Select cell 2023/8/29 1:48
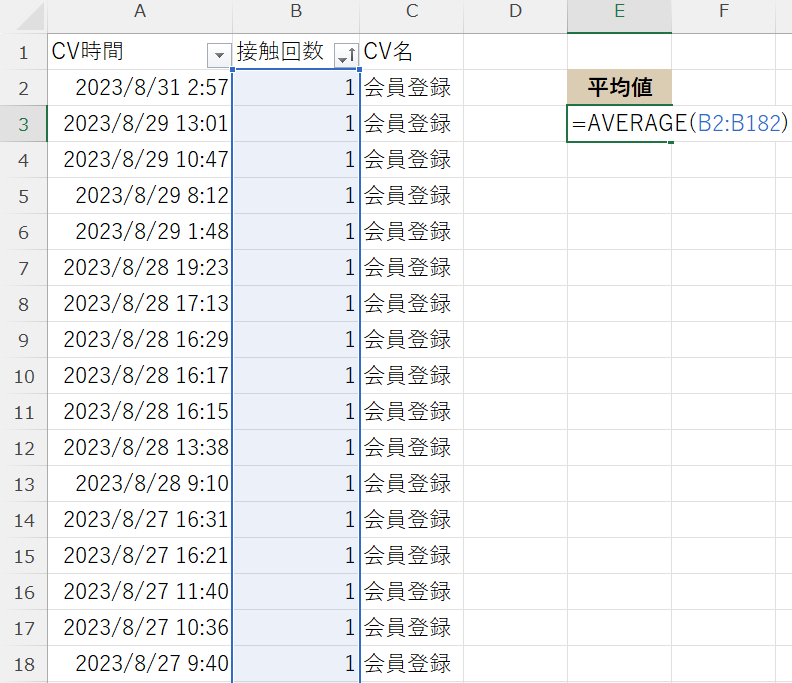The width and height of the screenshot is (792, 683). pyautogui.click(x=140, y=231)
